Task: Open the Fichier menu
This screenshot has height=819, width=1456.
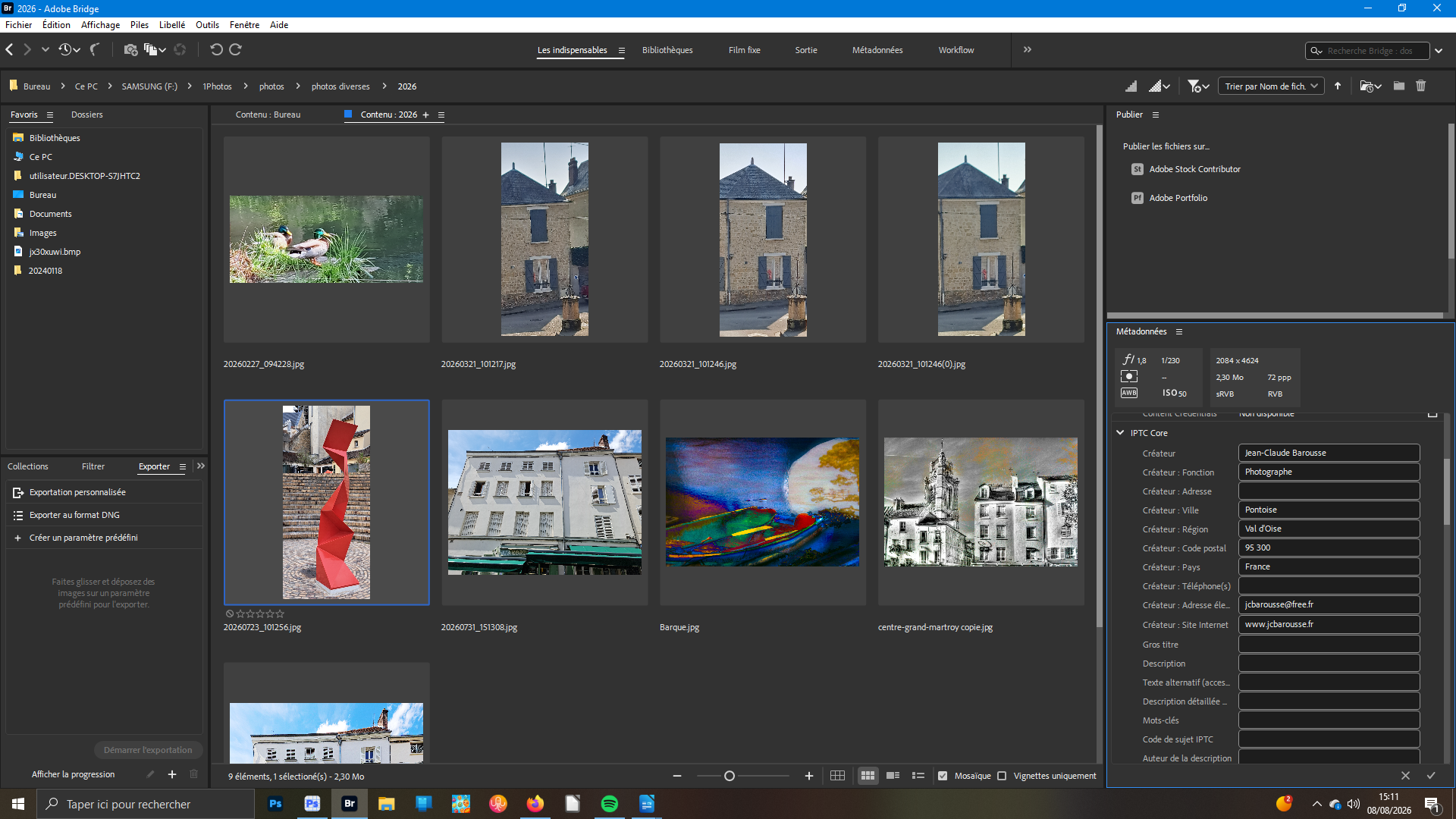Action: point(19,25)
